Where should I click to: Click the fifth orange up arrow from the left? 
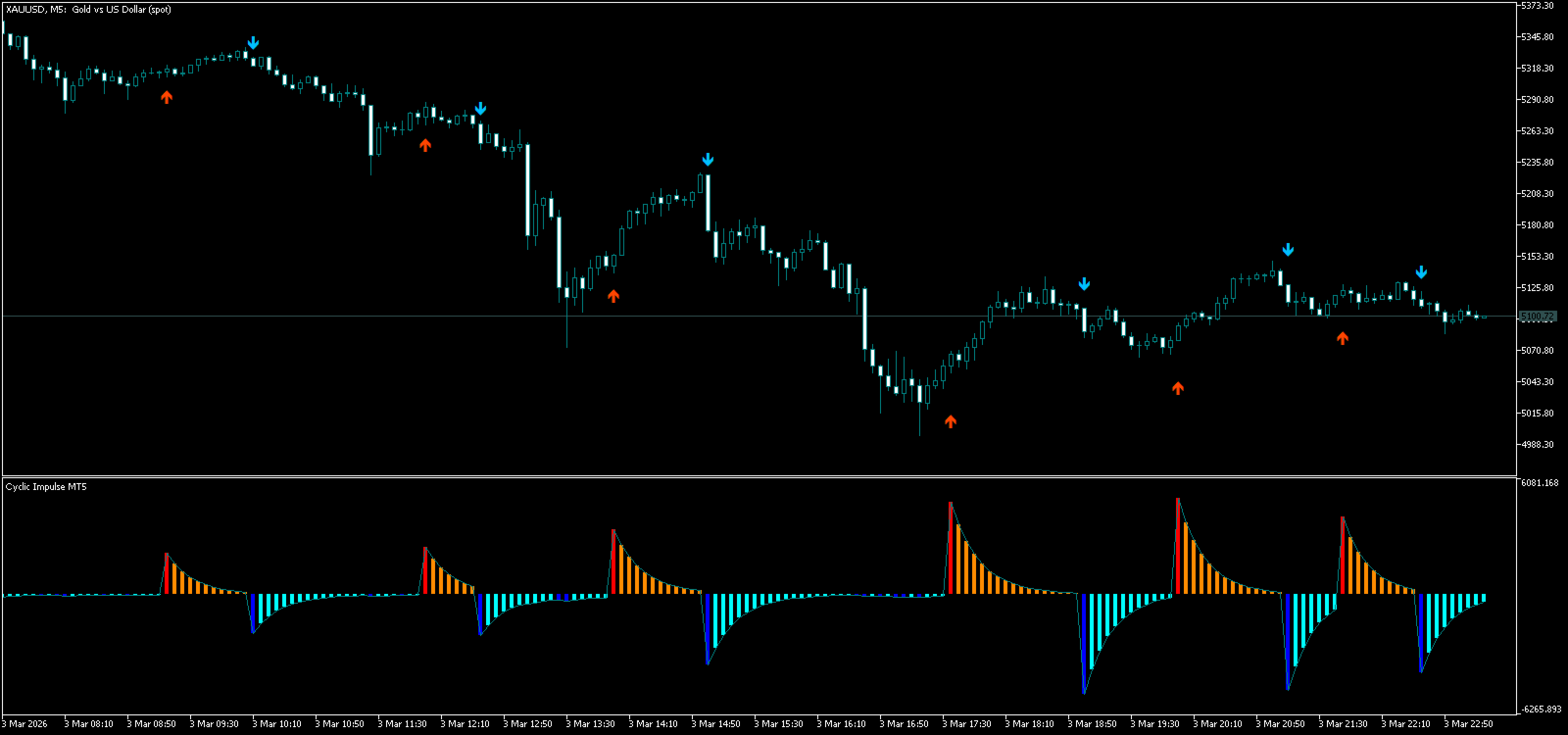click(x=1178, y=388)
